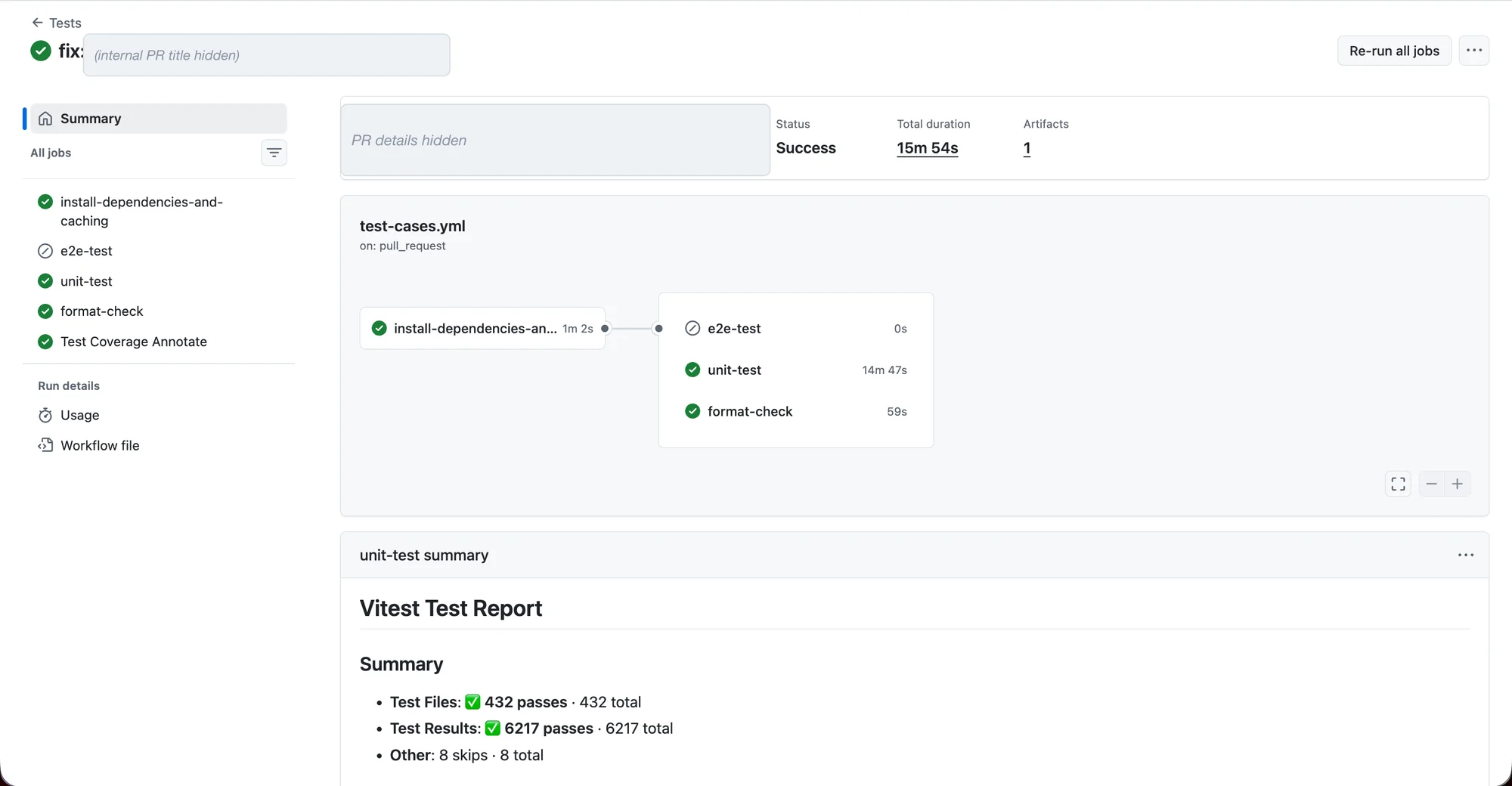The image size is (1512, 786).
Task: Click success icon beside Test Coverage Annotate
Action: (x=45, y=342)
